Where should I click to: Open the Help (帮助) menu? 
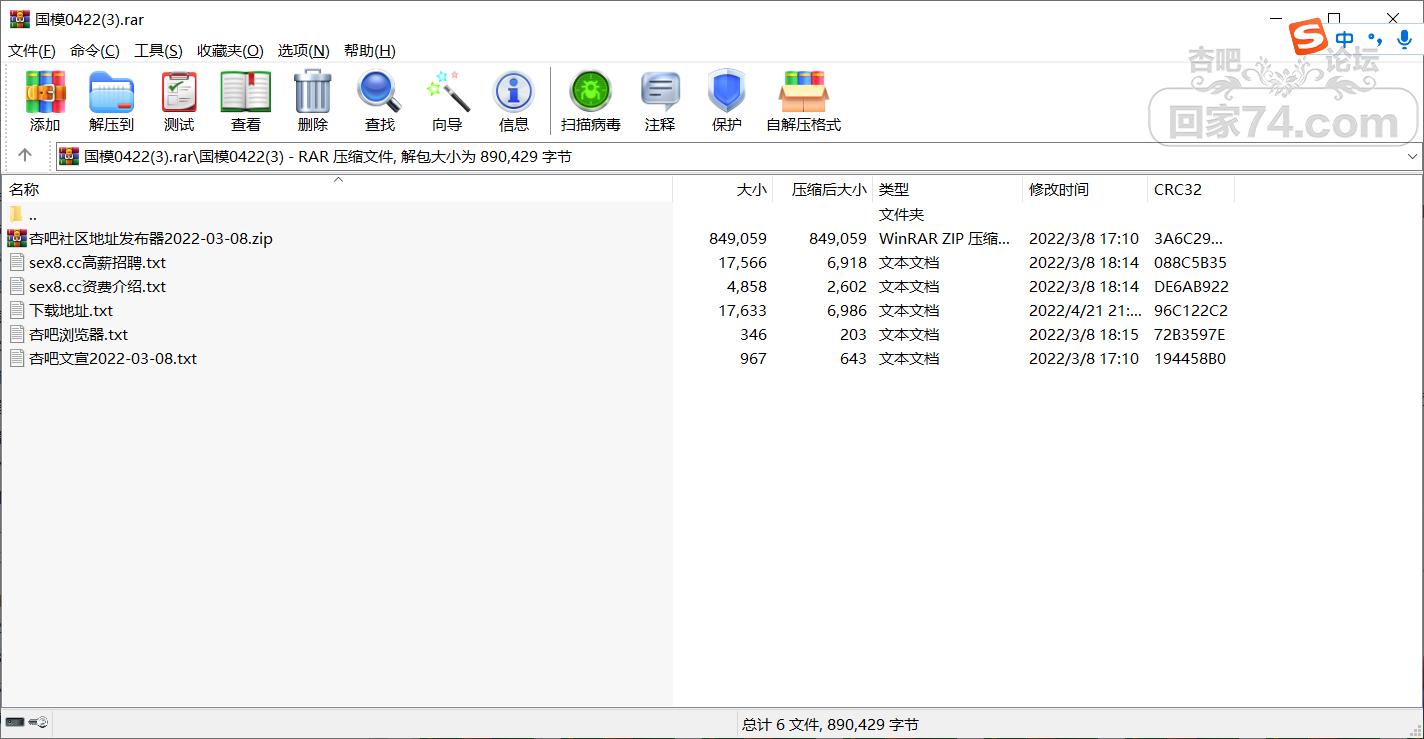[x=370, y=50]
